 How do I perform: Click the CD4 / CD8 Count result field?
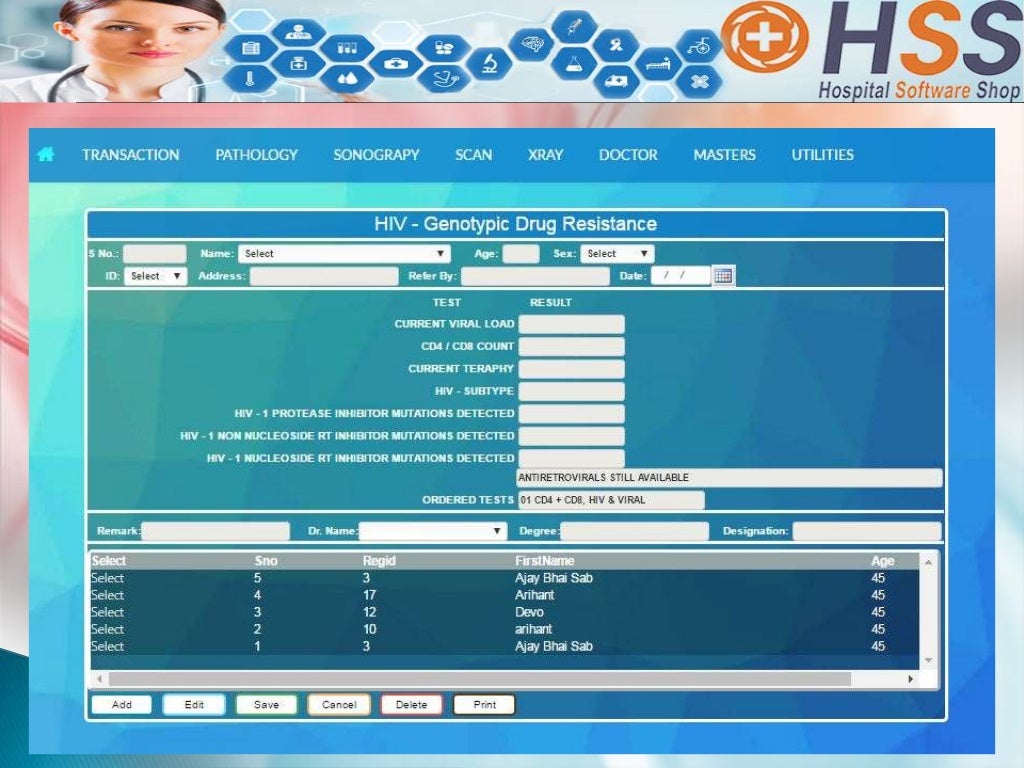tap(571, 346)
